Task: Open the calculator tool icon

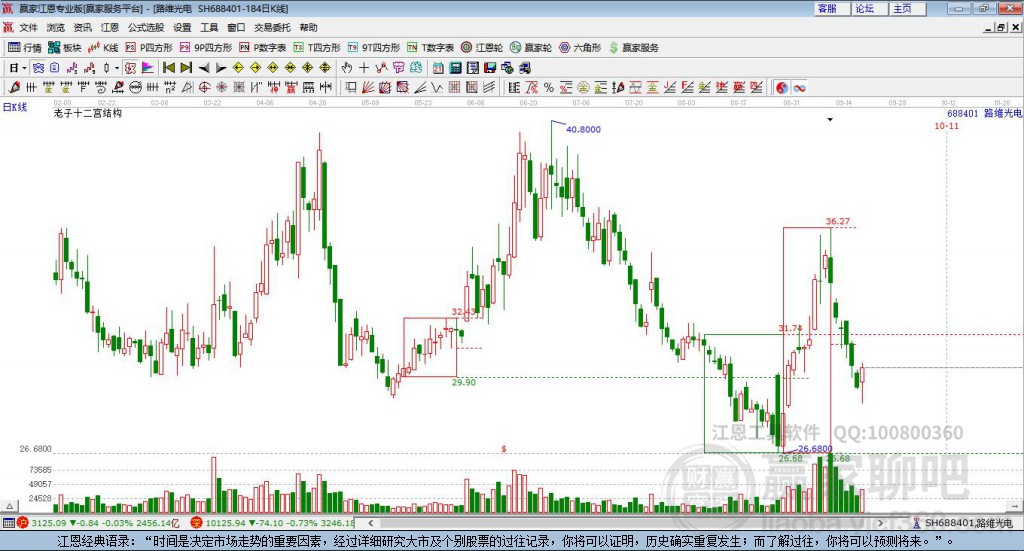Action: [455, 68]
